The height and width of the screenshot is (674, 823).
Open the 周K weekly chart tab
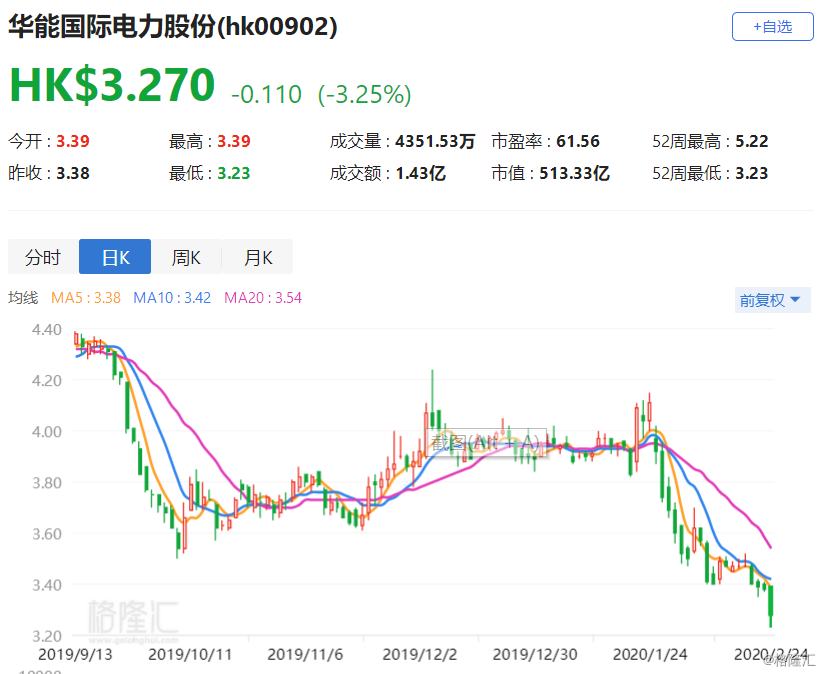[186, 257]
